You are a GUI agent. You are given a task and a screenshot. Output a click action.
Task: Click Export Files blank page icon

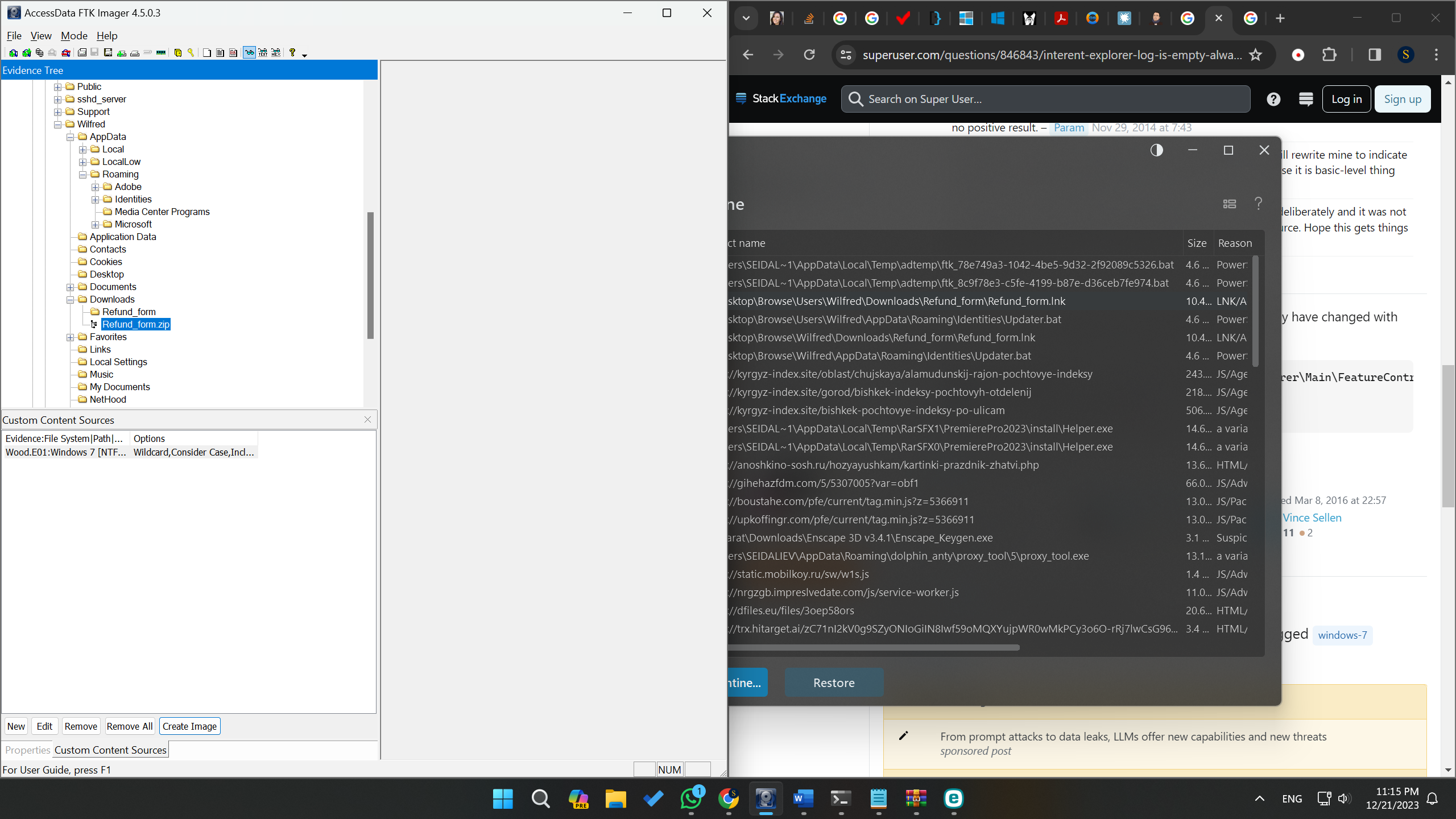[x=207, y=53]
